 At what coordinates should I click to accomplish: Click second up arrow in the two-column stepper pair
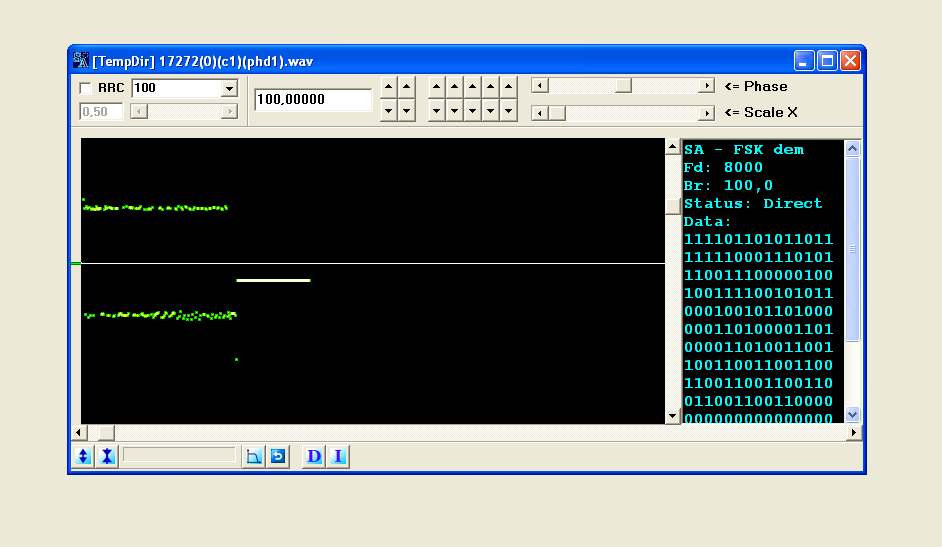407,87
